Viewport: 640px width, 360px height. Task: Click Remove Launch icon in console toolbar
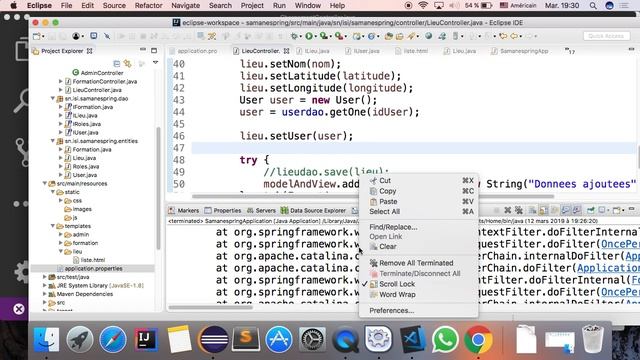(507, 210)
